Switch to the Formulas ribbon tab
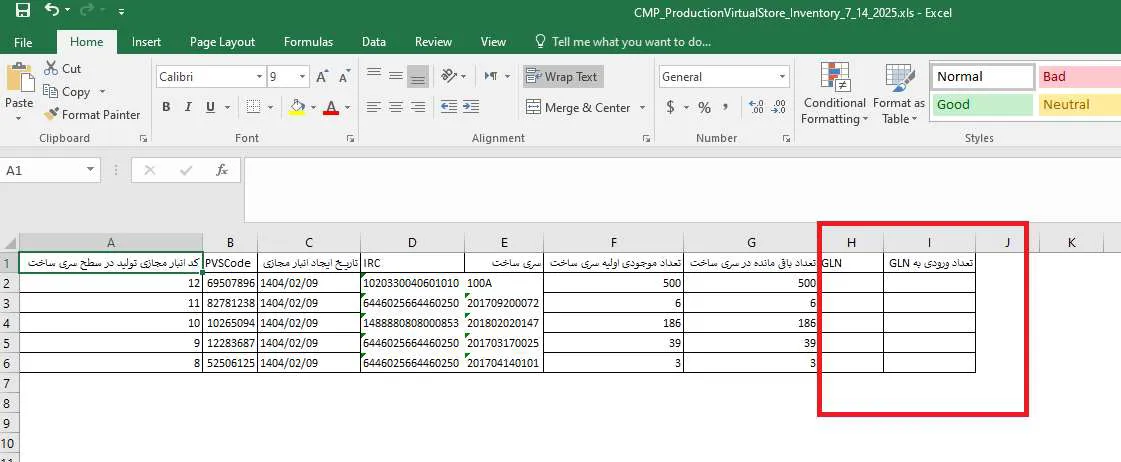Image resolution: width=1121 pixels, height=462 pixels. [308, 42]
